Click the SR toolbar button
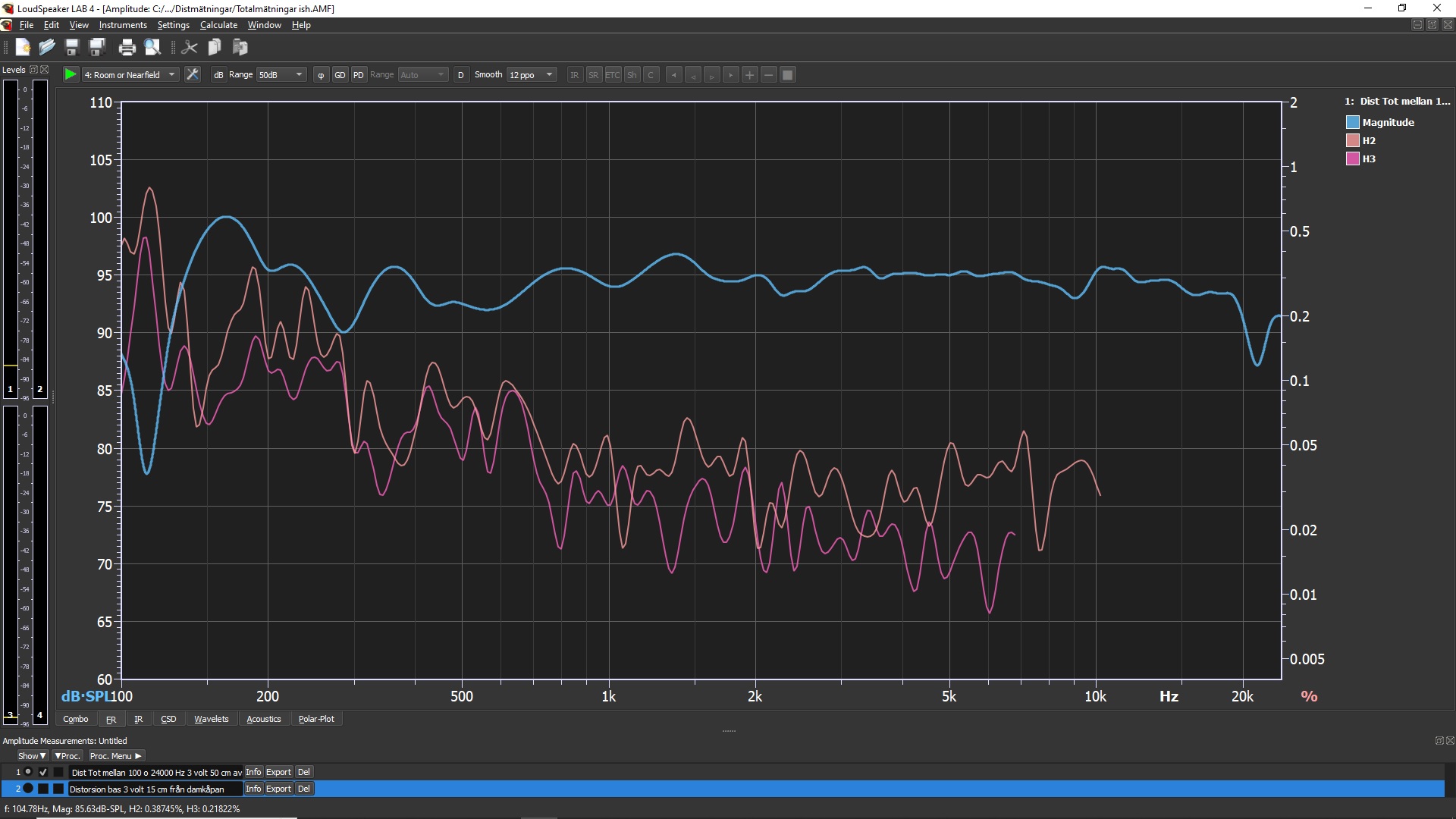The height and width of the screenshot is (819, 1456). (594, 74)
